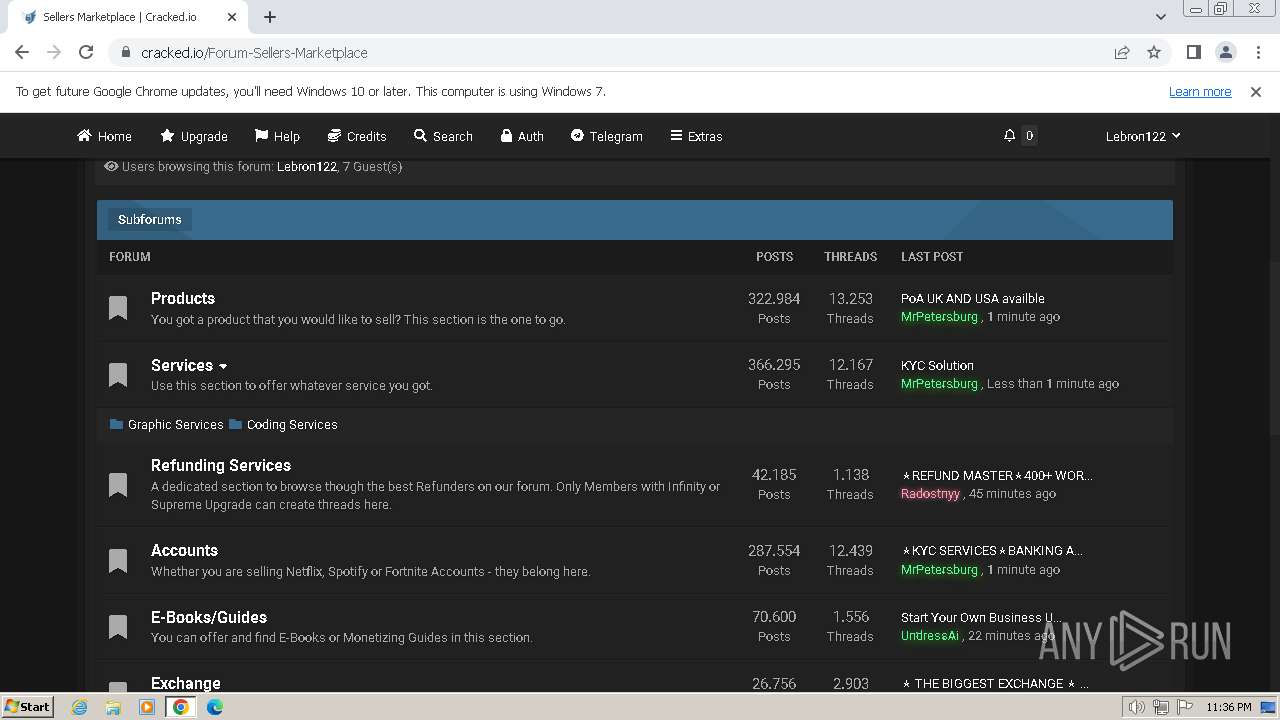Click Learn more about Chrome updates

pyautogui.click(x=1200, y=91)
